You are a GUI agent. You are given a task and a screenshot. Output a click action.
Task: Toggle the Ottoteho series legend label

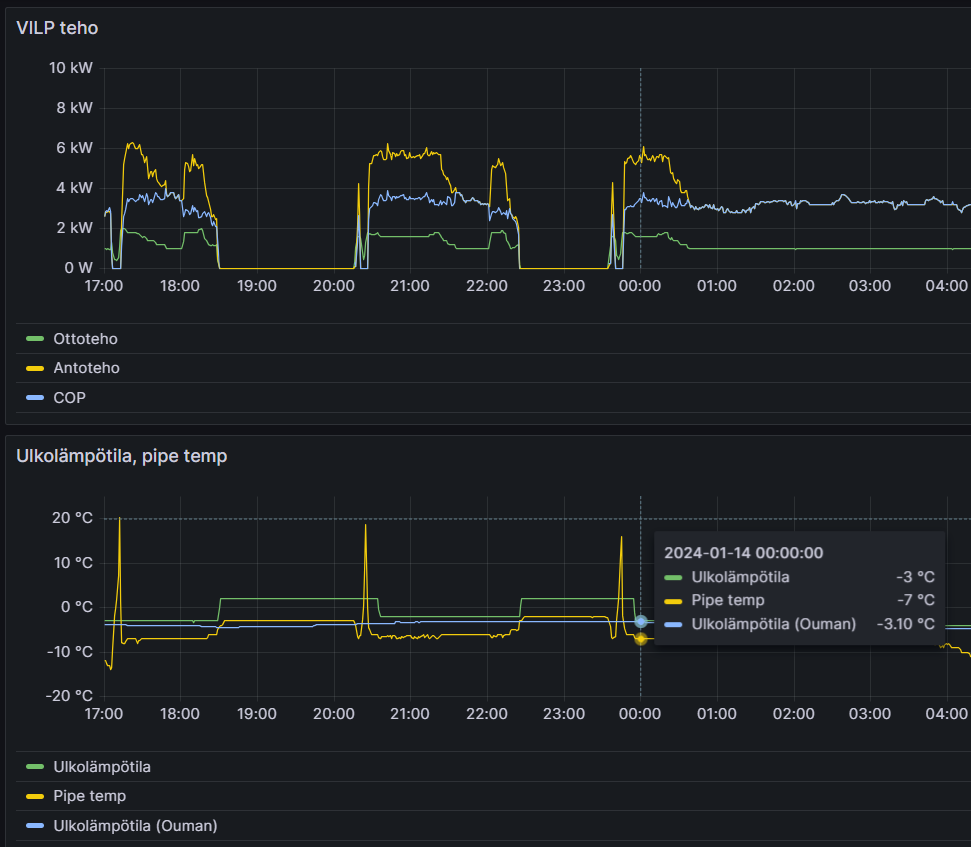[85, 339]
